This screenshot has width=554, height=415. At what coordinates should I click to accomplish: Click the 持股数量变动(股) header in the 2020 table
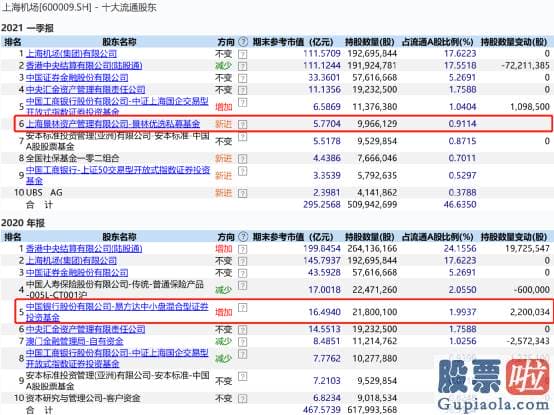(514, 237)
